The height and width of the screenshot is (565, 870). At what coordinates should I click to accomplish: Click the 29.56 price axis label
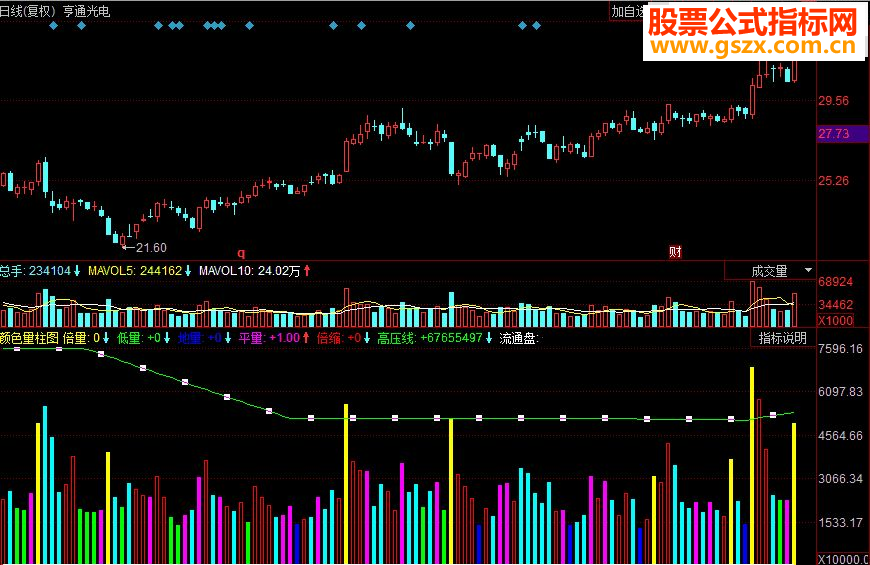pos(833,100)
